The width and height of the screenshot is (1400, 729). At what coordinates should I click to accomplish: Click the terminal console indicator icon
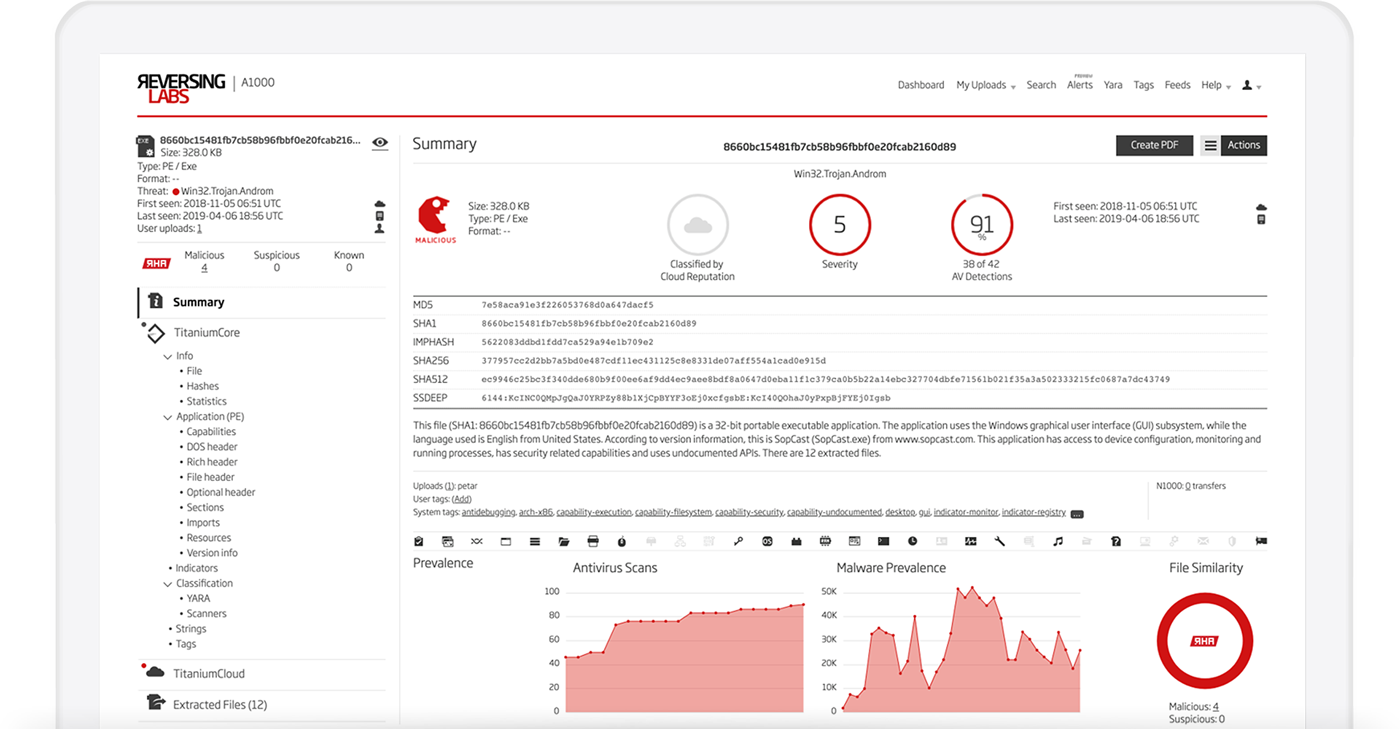click(883, 541)
